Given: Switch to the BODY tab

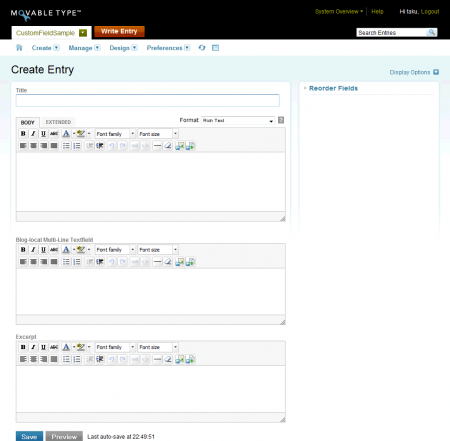Looking at the screenshot, I should (28, 122).
